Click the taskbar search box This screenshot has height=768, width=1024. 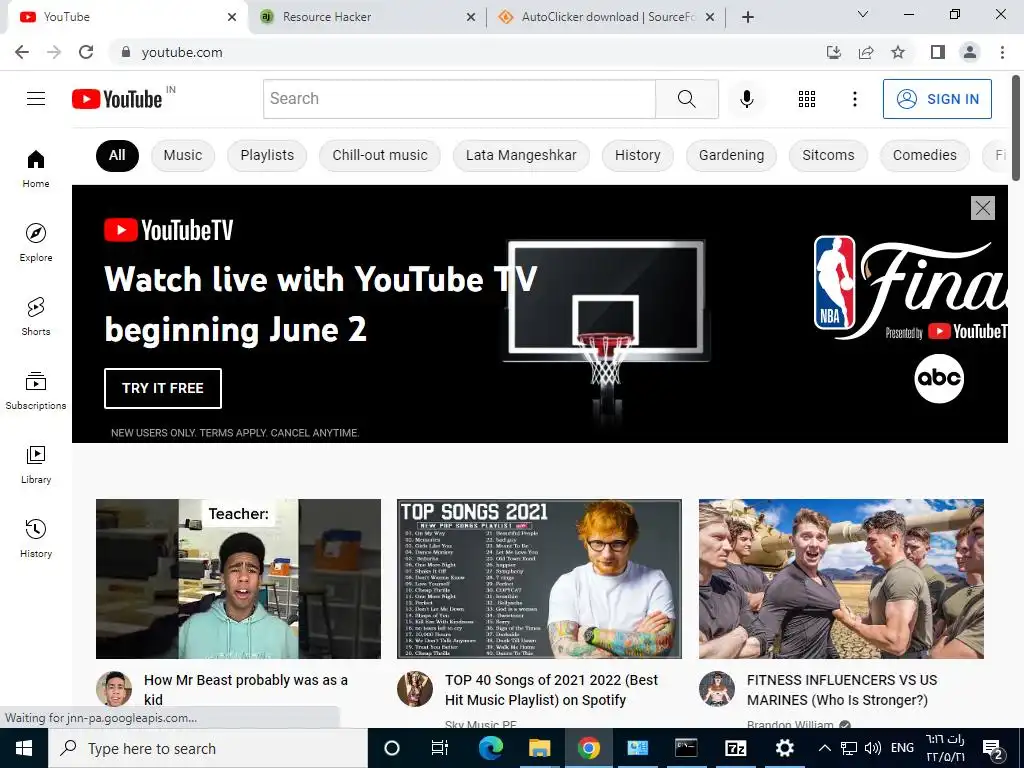pos(208,748)
